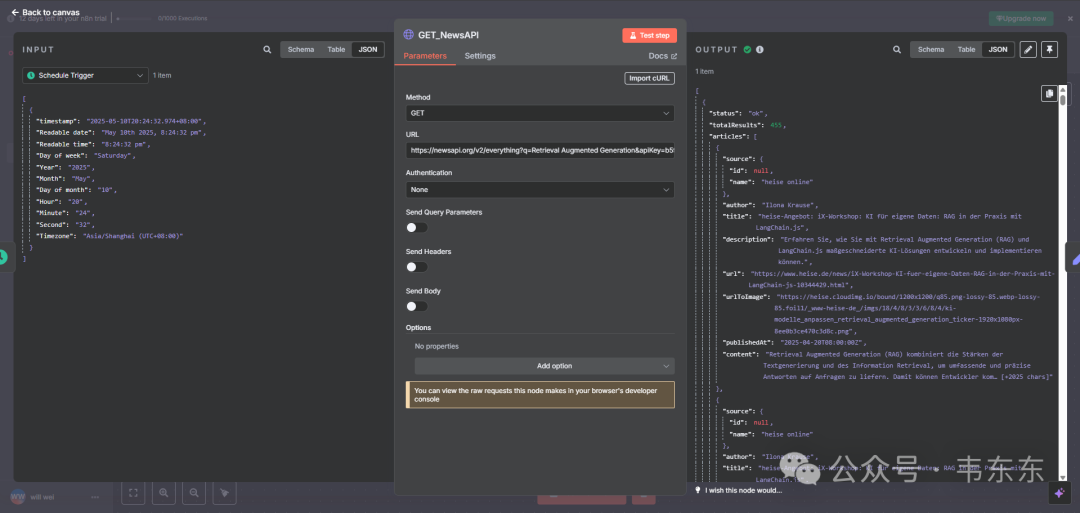1080x513 pixels.
Task: Click the Upgrade now button
Action: pos(1021,19)
